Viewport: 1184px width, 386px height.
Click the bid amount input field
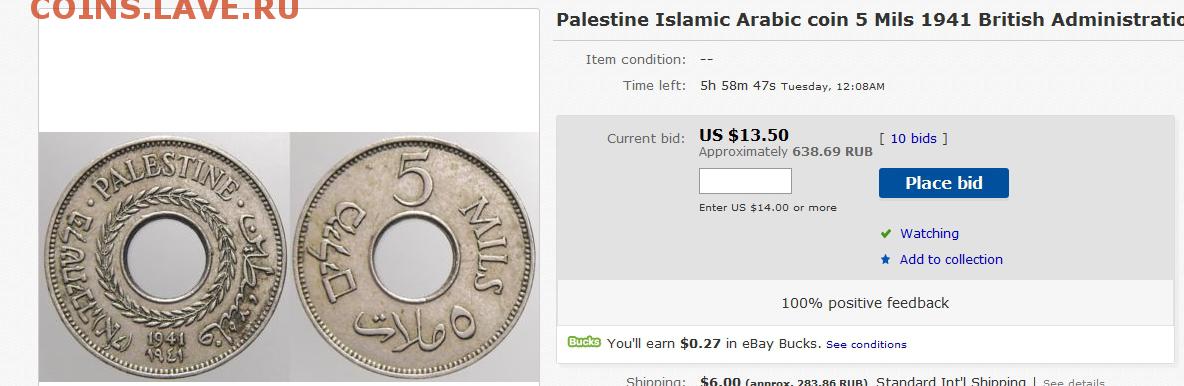click(745, 181)
